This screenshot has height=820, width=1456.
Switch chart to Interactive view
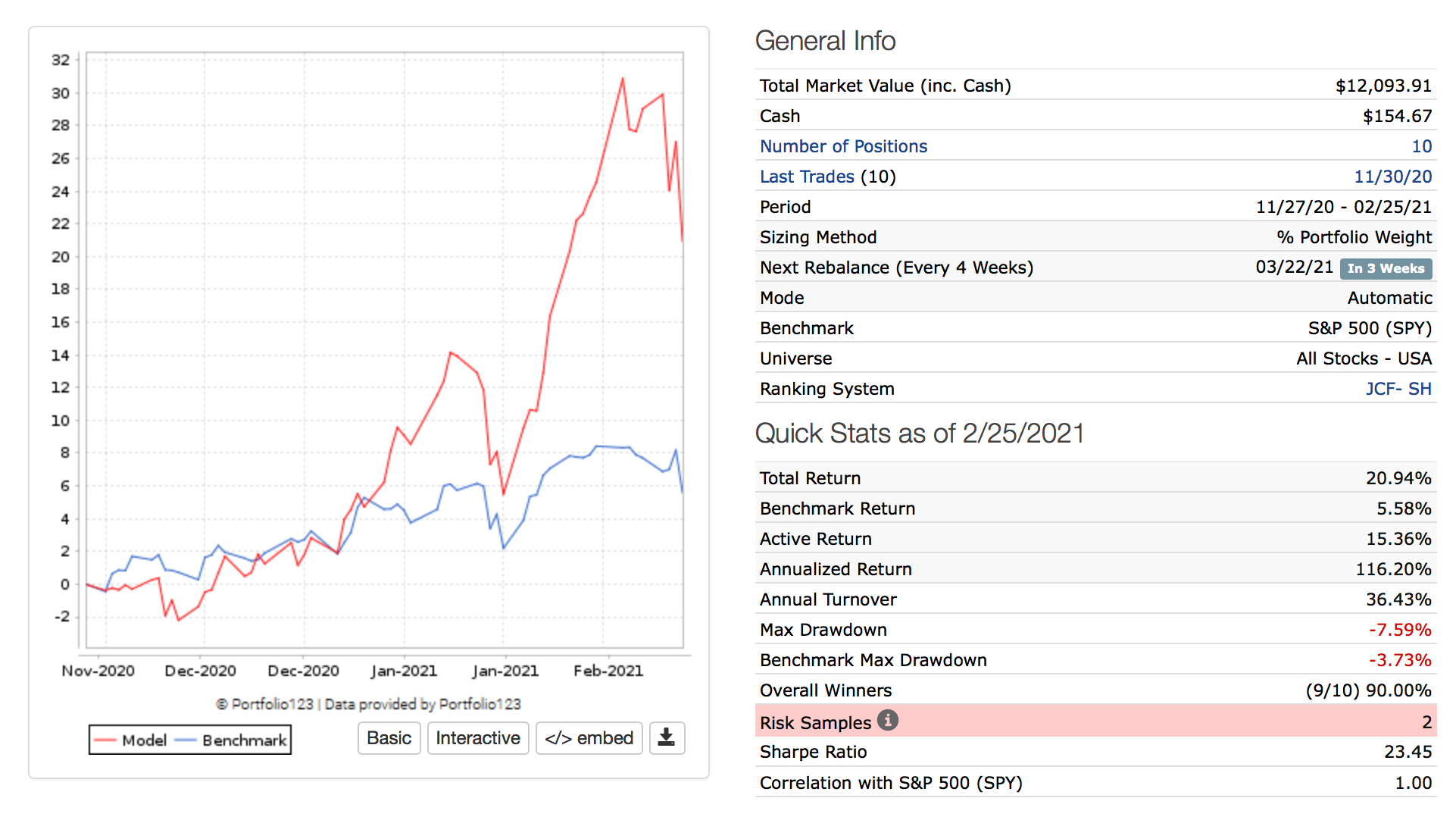[477, 738]
